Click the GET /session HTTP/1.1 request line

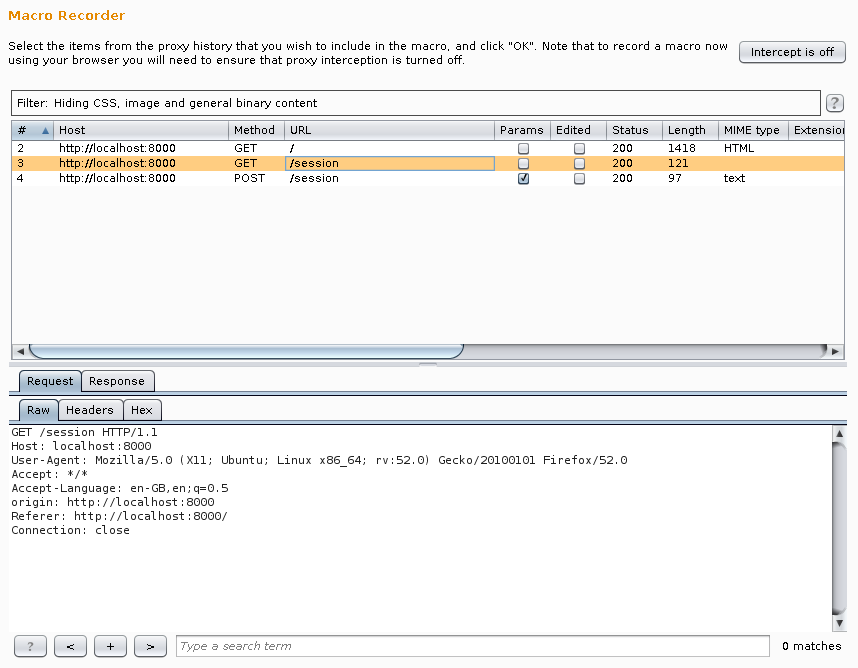pos(84,432)
